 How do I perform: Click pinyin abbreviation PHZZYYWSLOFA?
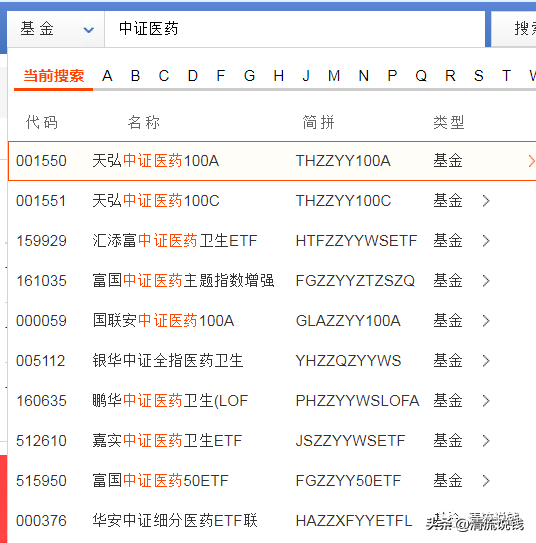point(358,401)
